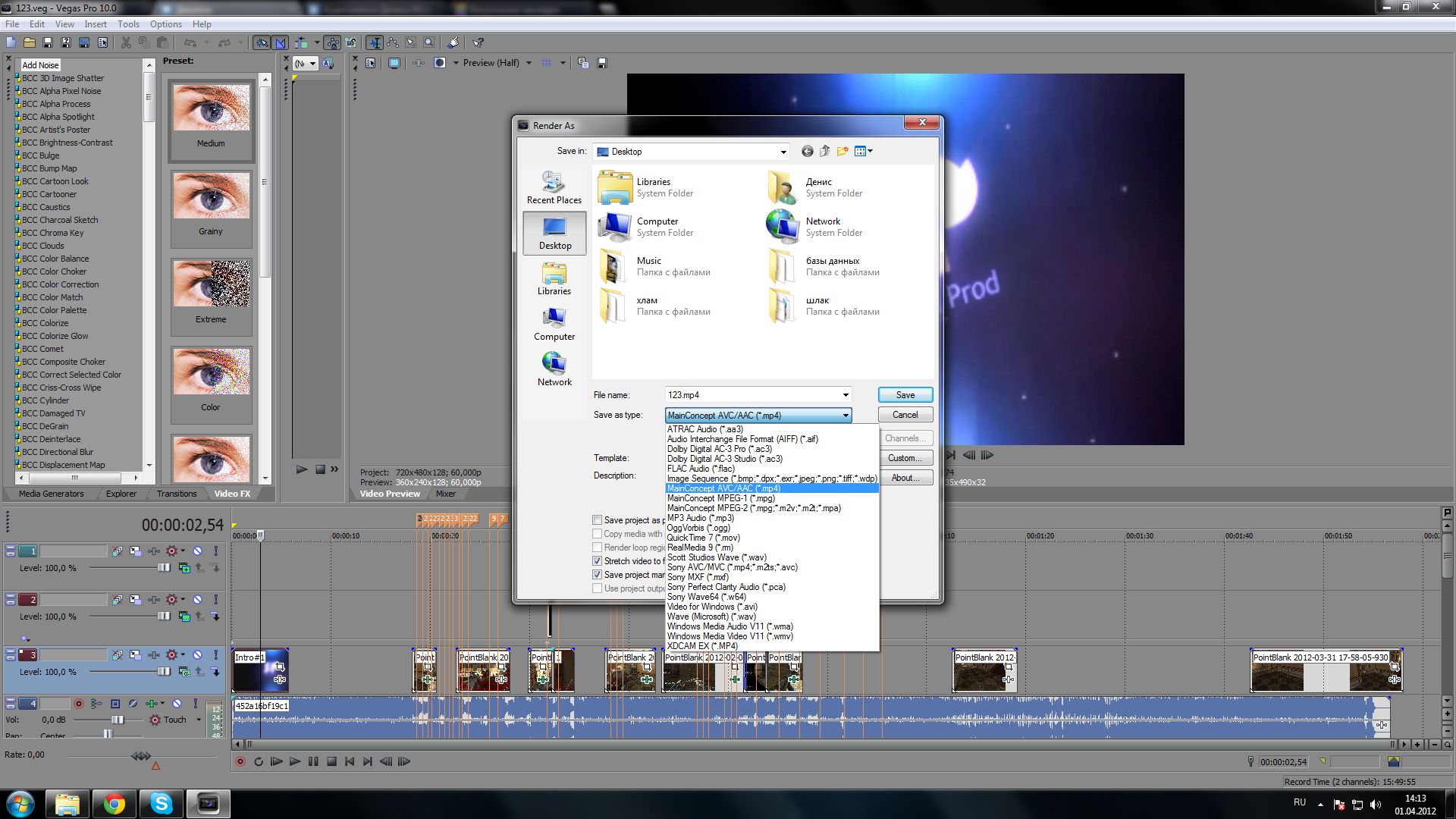Image resolution: width=1456 pixels, height=819 pixels.
Task: Toggle the Automatic Crossfades toolbar icon
Action: pos(281,43)
